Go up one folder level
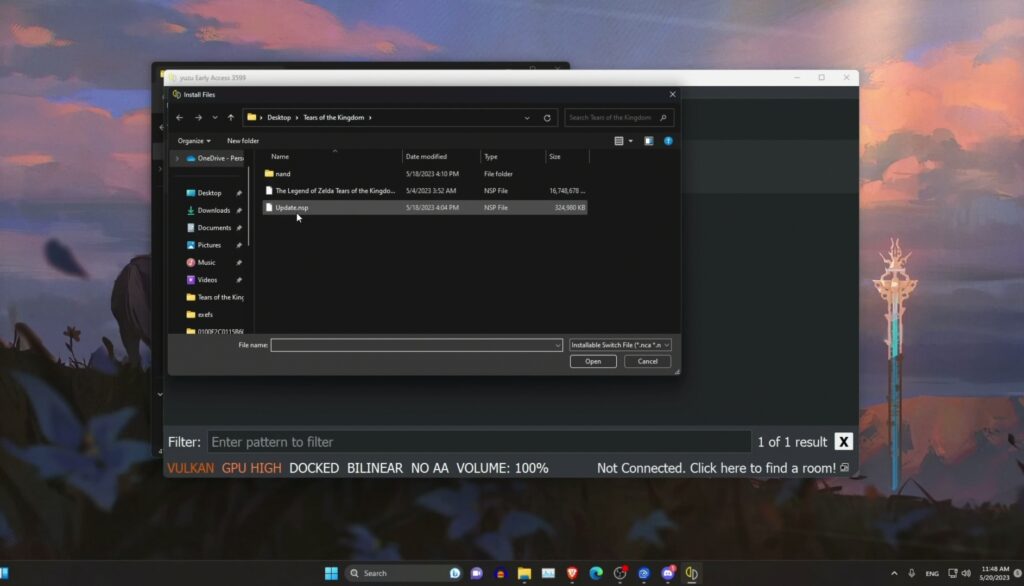1024x586 pixels. coord(231,118)
